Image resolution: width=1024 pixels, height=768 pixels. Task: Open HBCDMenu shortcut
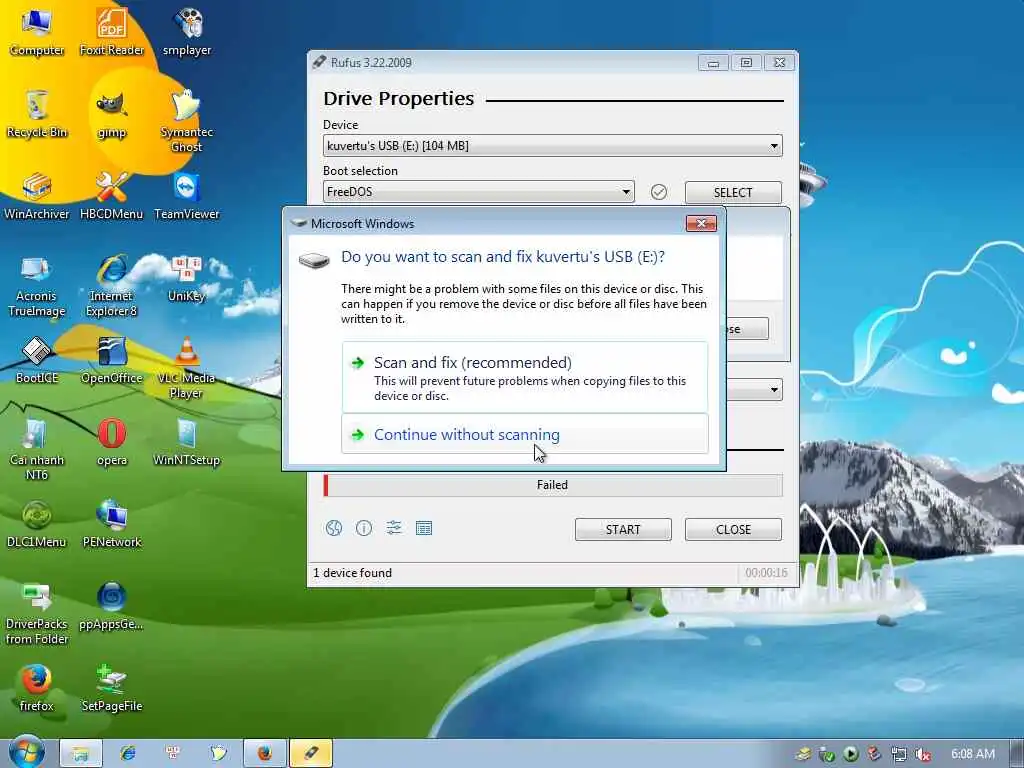coord(112,196)
